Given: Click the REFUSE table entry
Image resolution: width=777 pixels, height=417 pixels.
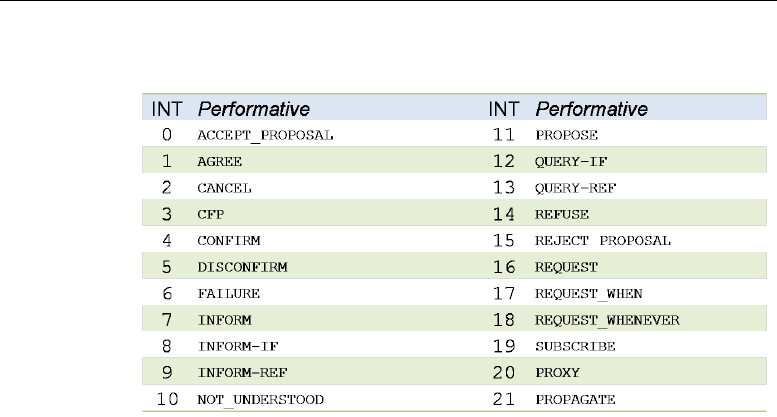Looking at the screenshot, I should pos(562,214).
